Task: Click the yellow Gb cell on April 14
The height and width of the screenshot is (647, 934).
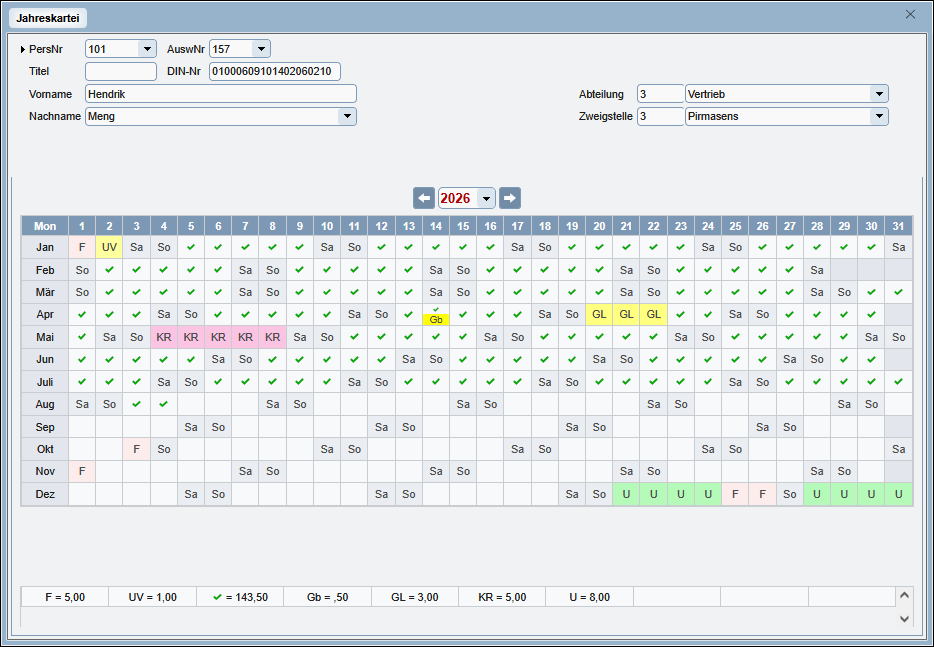Action: (436, 319)
